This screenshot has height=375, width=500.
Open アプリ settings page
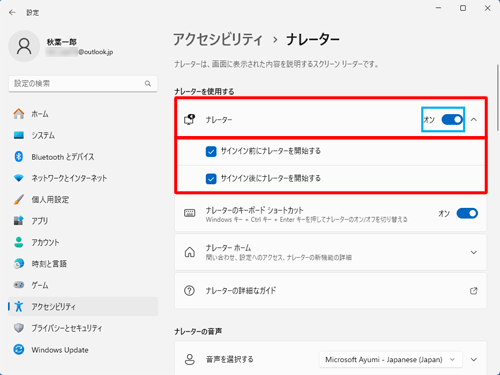[x=83, y=221]
